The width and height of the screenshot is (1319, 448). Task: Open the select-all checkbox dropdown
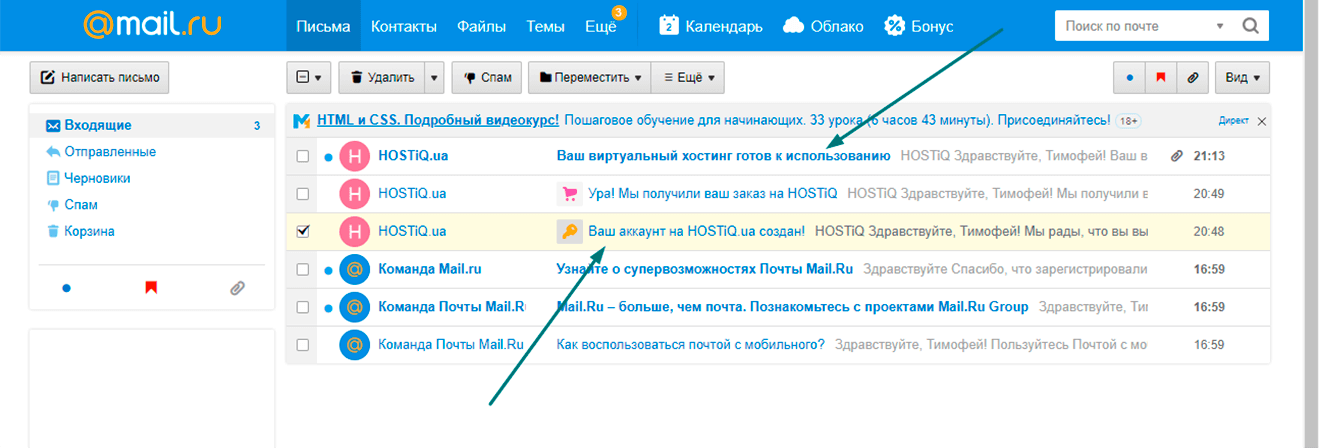coord(308,76)
